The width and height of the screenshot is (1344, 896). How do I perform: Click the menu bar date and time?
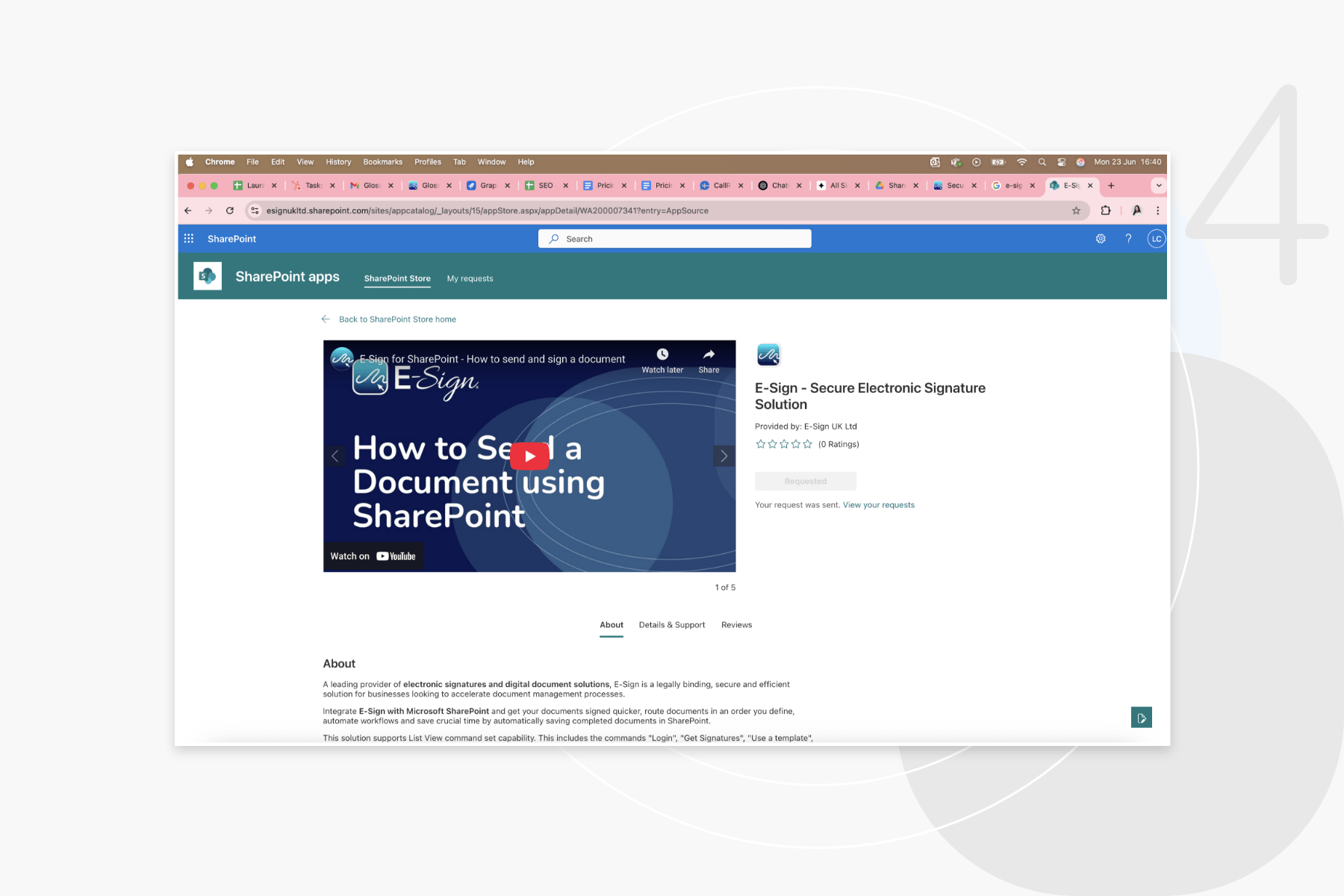tap(1127, 162)
